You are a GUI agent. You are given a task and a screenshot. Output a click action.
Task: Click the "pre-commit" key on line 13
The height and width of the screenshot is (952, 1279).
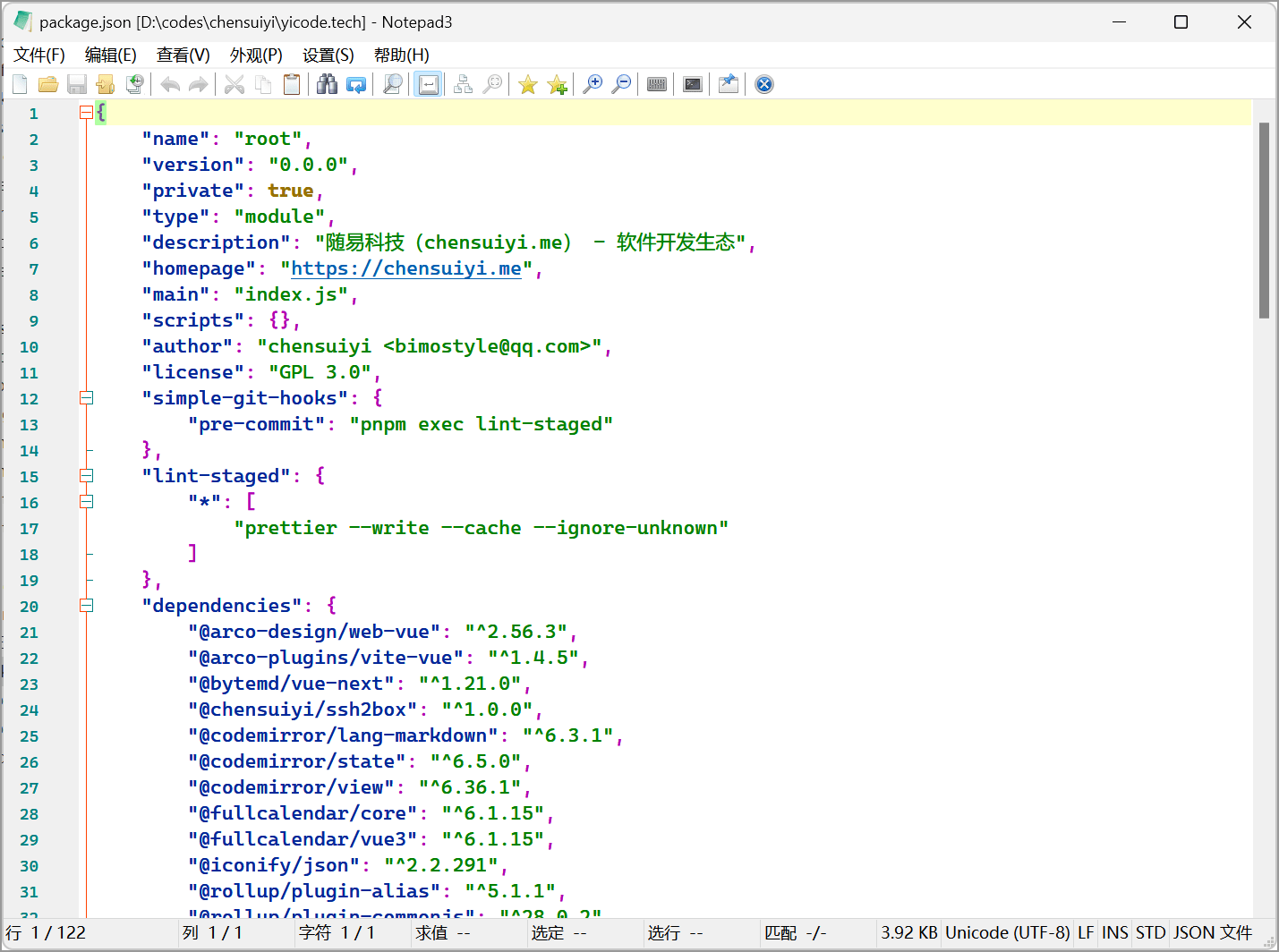257,424
